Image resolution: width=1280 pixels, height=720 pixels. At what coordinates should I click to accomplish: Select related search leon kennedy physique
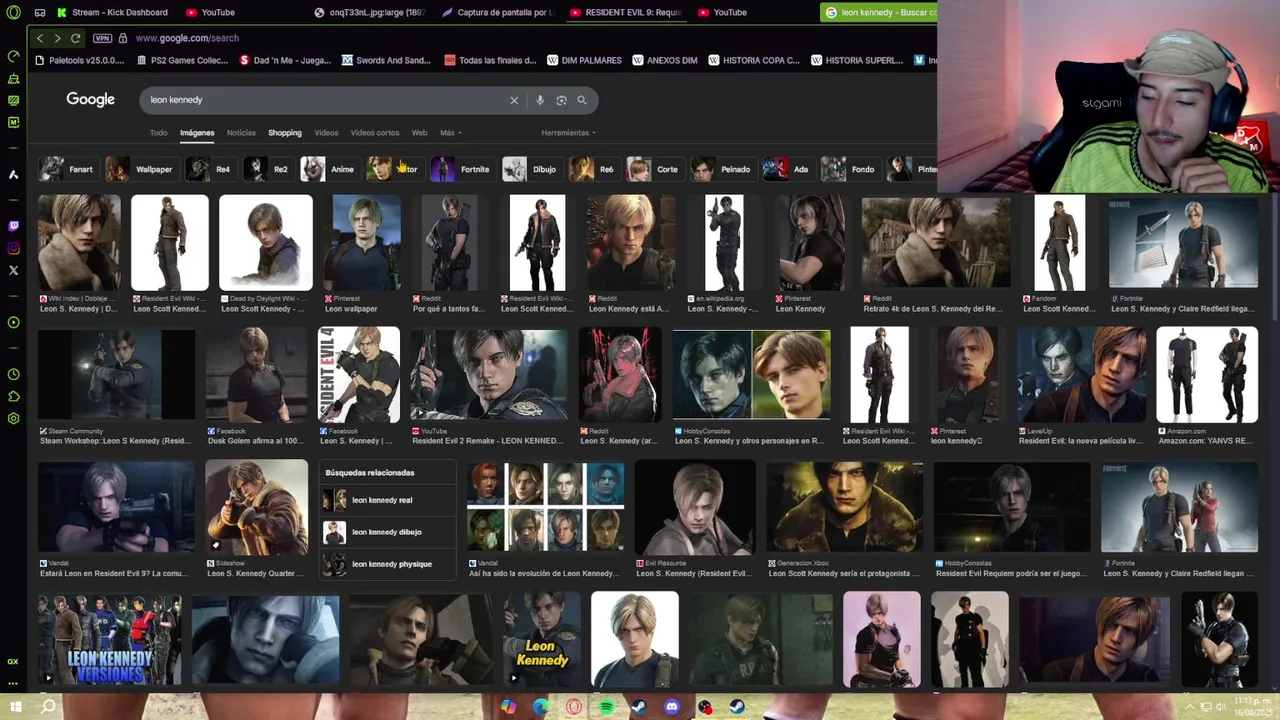click(388, 564)
